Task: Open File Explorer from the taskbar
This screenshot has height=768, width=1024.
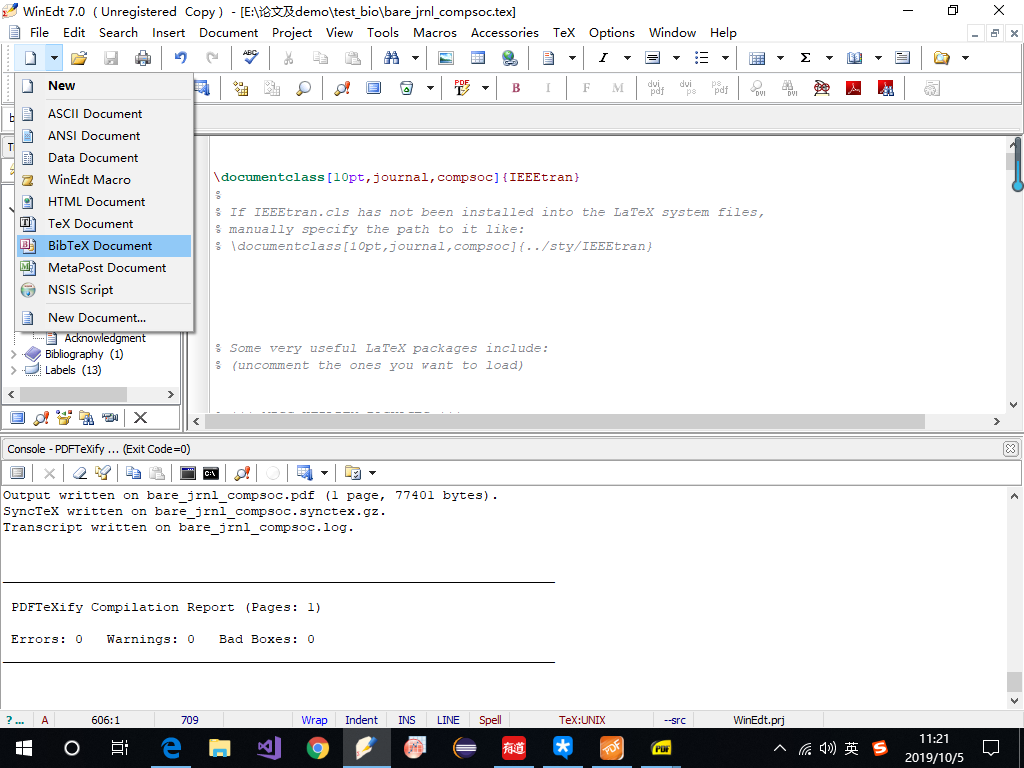Action: pos(219,748)
